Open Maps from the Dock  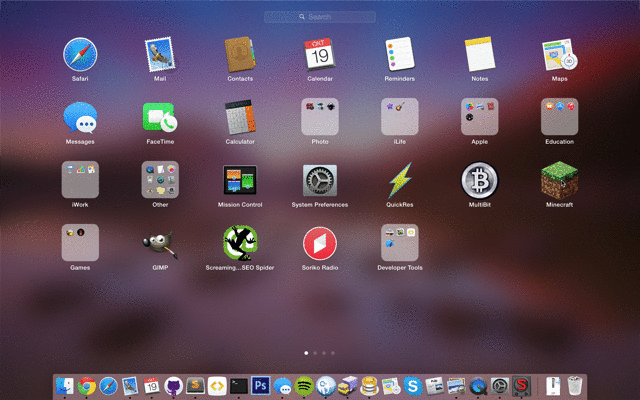pyautogui.click(x=391, y=386)
